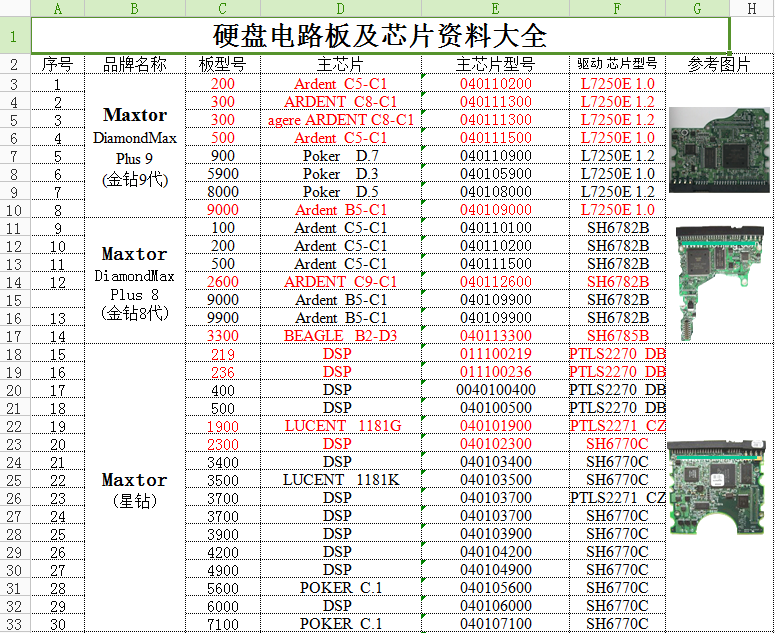This screenshot has height=633, width=775.
Task: Click the 驱动 芯片型号 header cell
Action: (617, 64)
